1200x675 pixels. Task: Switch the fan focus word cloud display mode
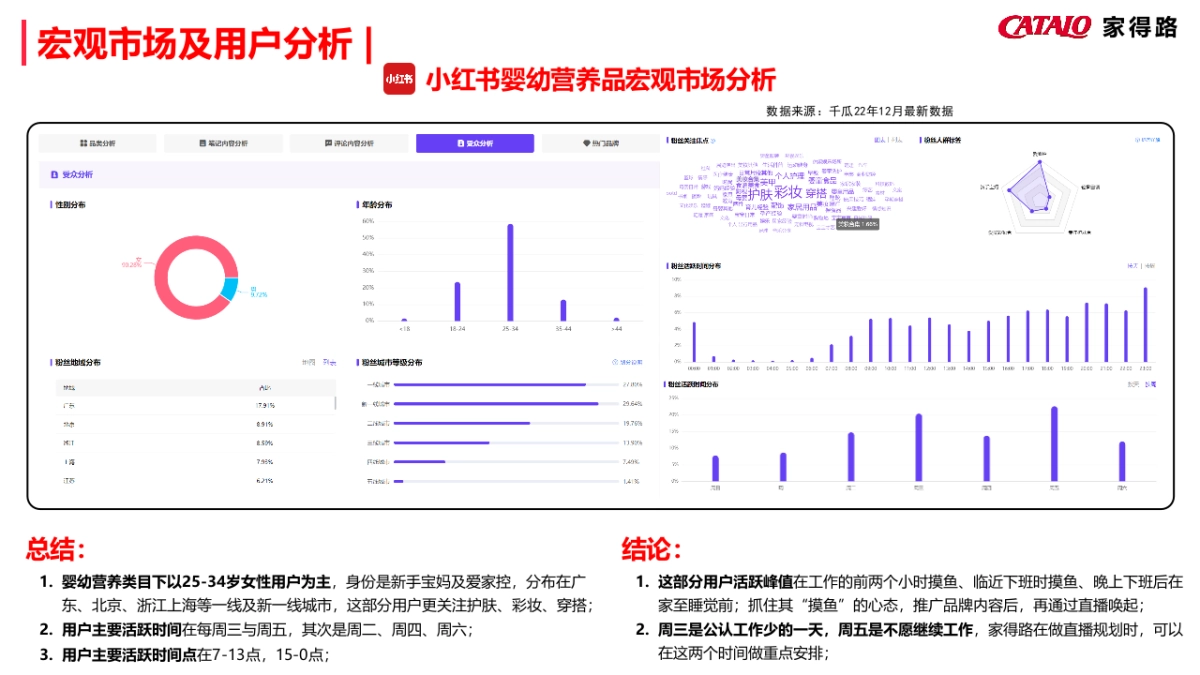click(x=879, y=140)
